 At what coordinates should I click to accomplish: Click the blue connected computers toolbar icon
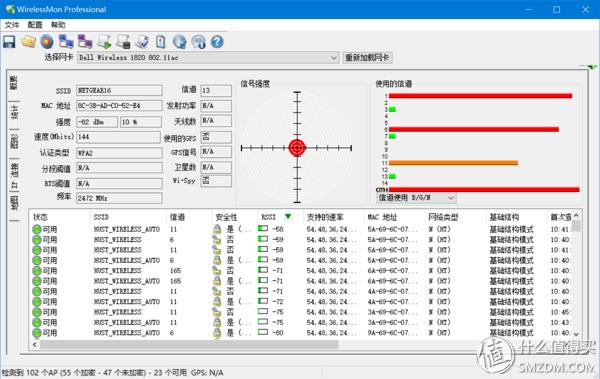tap(66, 42)
